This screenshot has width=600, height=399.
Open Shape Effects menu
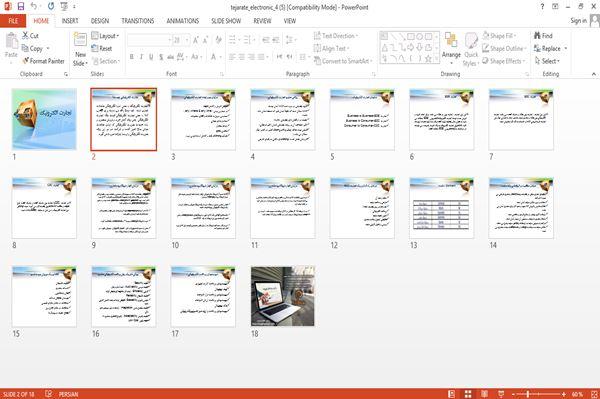[504, 61]
